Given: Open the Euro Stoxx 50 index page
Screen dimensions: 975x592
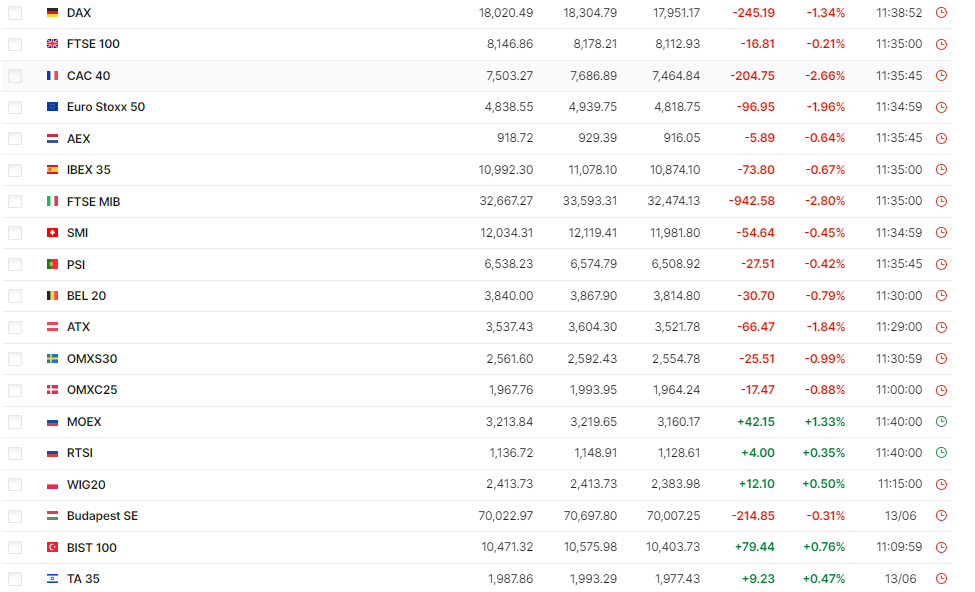Looking at the screenshot, I should coord(105,107).
